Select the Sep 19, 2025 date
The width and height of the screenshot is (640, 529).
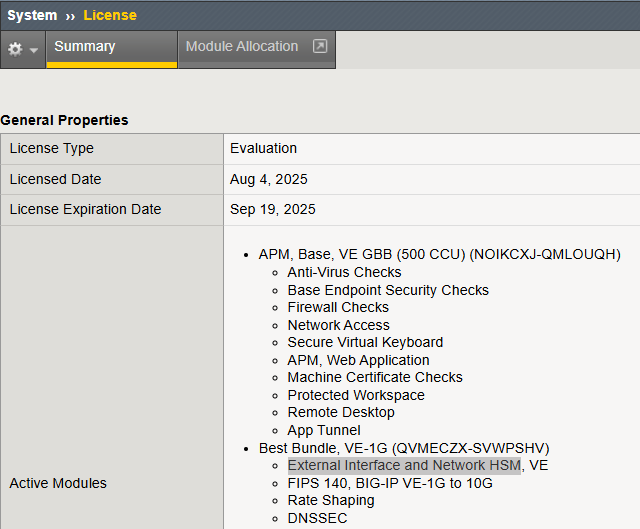pos(273,209)
